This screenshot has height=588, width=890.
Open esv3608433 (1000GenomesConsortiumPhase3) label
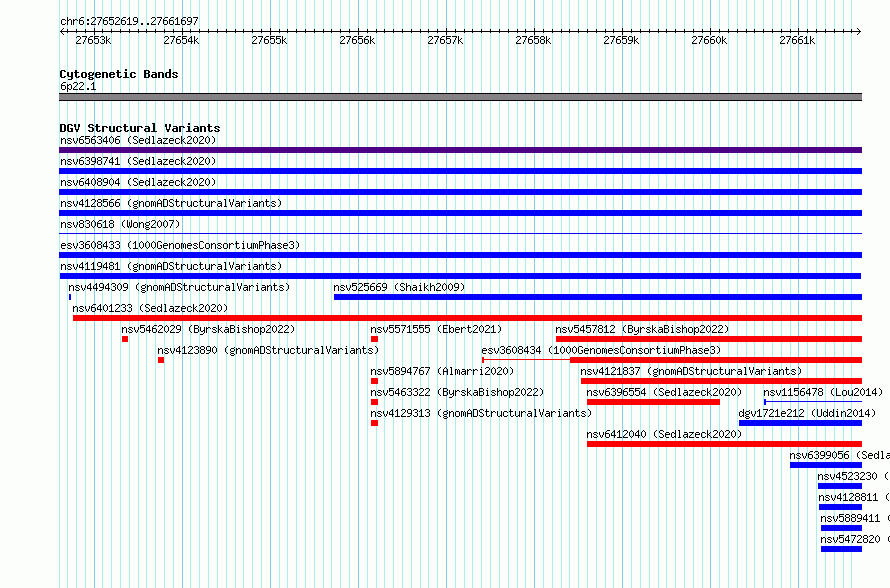180,245
